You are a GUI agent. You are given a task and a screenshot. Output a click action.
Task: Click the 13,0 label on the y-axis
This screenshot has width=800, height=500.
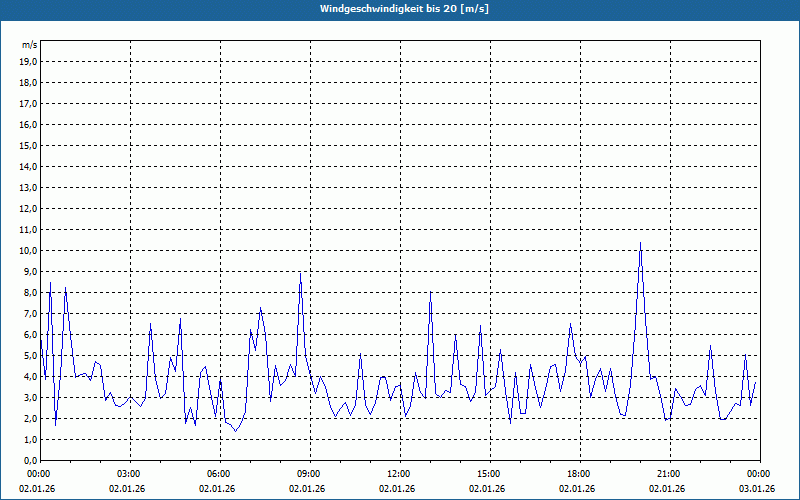click(29, 187)
